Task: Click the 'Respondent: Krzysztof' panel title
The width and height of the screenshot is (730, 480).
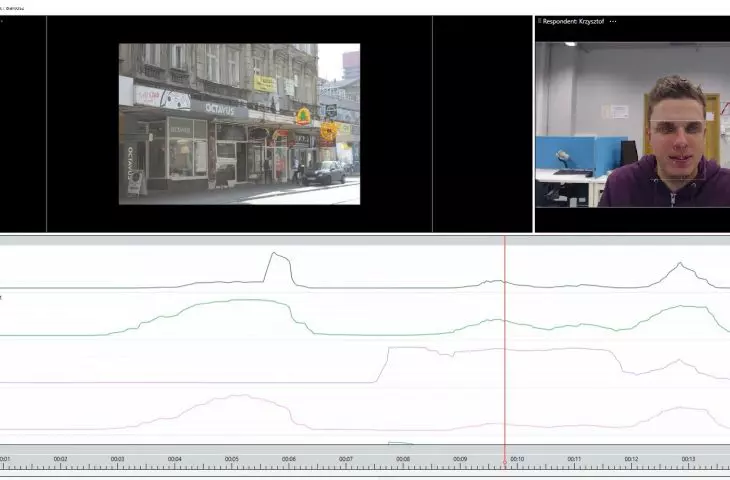Action: [x=573, y=21]
